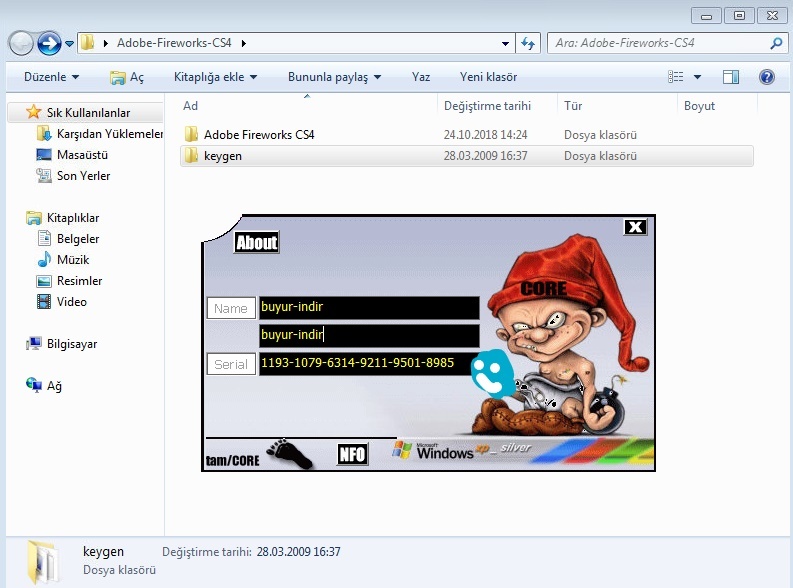Screen dimensions: 793x588
Task: Click the refresh button beside address bar
Action: [529, 43]
